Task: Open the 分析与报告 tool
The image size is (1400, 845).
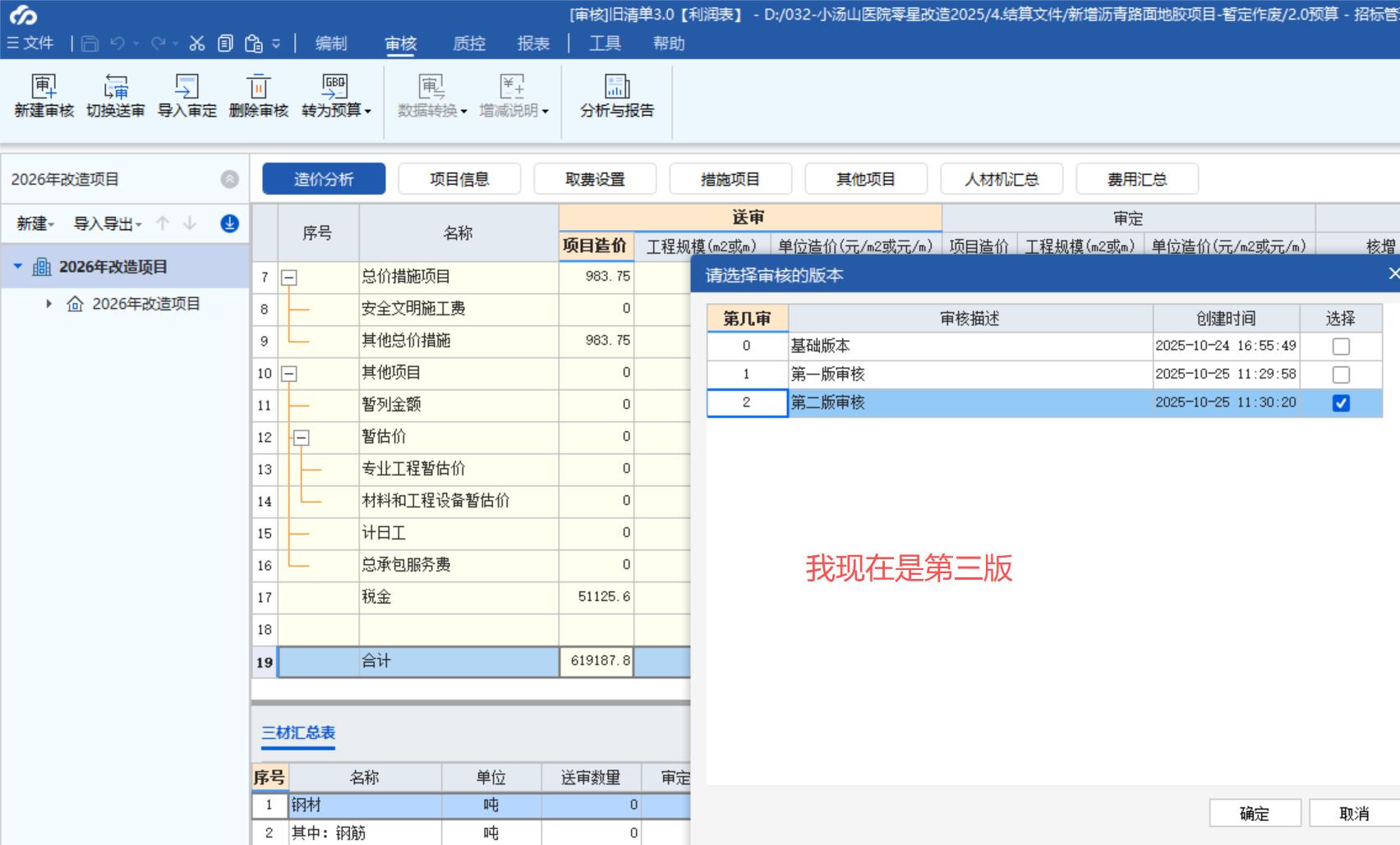Action: pos(617,96)
